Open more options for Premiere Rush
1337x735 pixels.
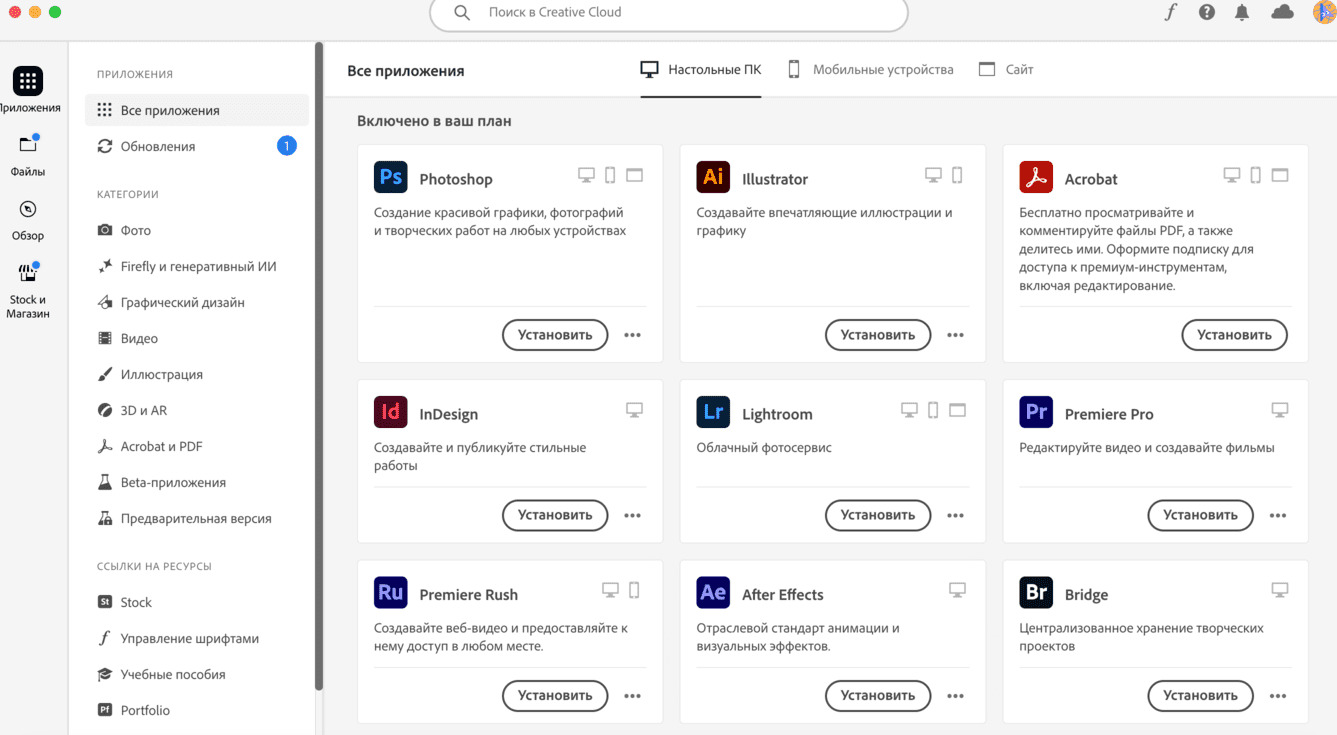[632, 695]
